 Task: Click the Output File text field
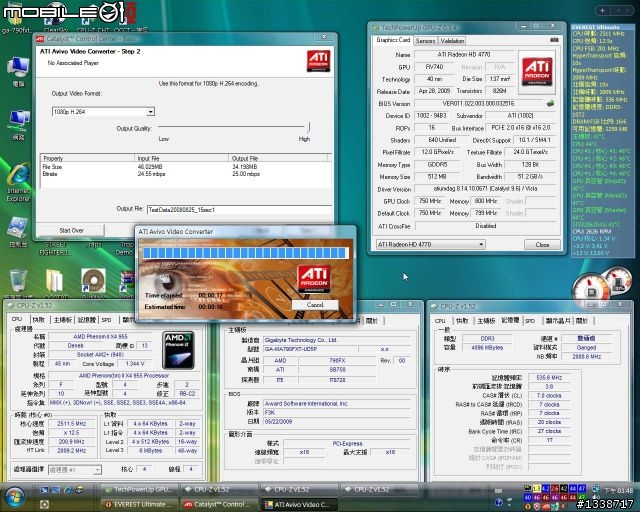[239, 209]
